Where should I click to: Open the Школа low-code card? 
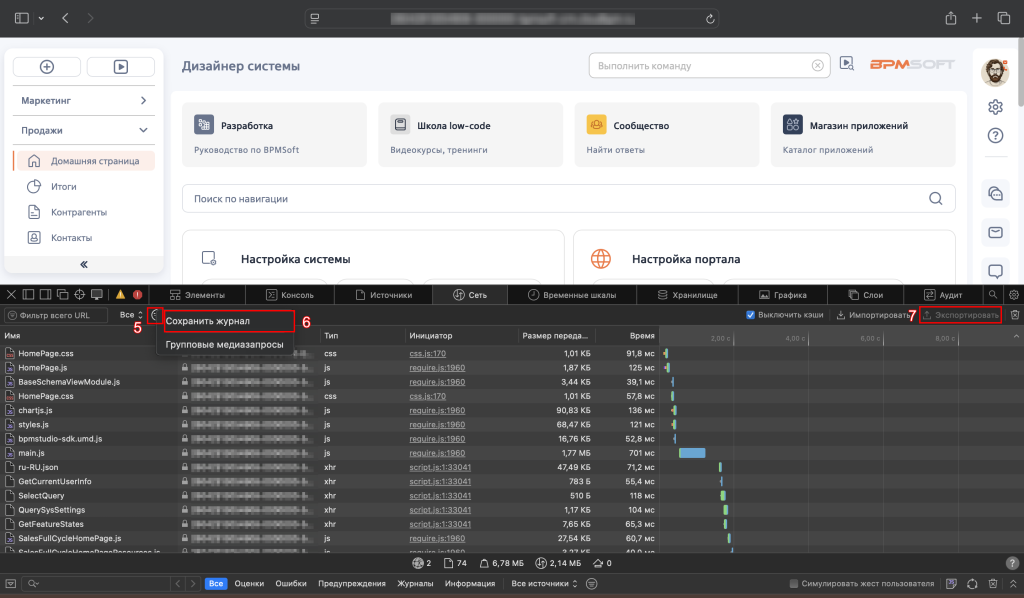pos(470,134)
